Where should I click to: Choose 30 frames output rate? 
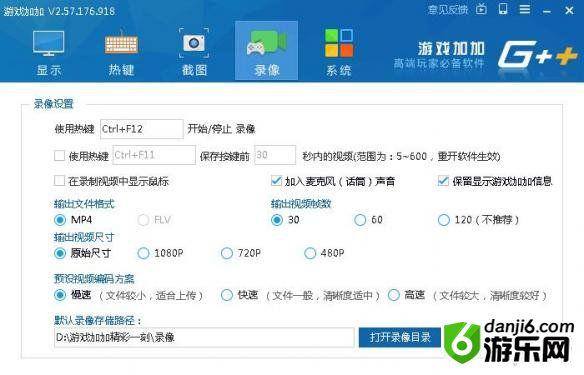point(277,220)
